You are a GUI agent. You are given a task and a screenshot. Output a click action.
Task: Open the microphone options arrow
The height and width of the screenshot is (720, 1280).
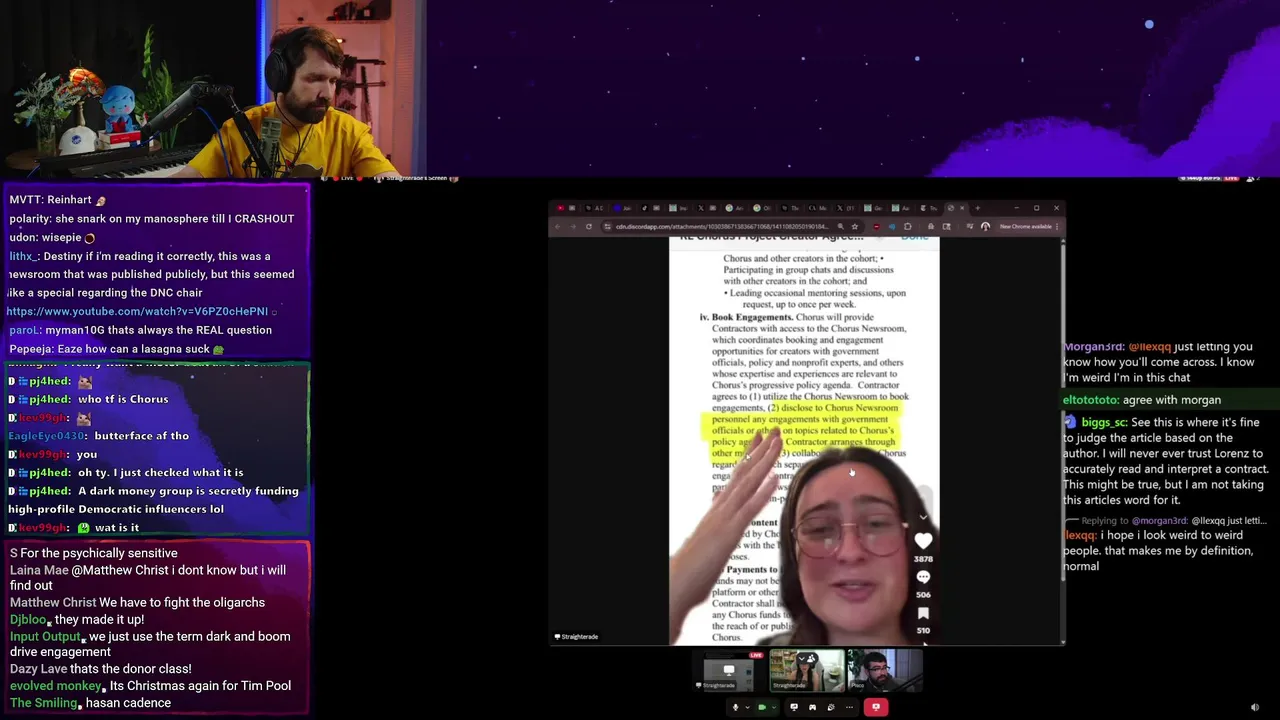(x=748, y=707)
